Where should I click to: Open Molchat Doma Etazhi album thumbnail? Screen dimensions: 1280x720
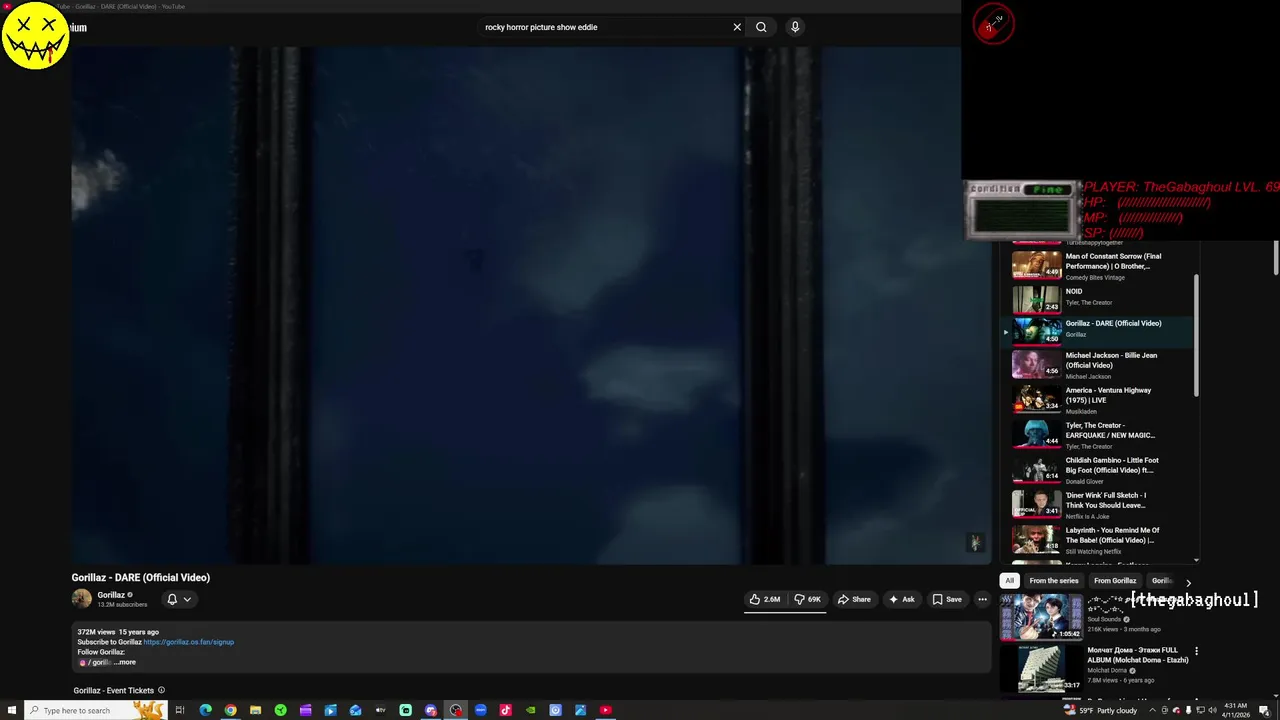pos(1041,668)
